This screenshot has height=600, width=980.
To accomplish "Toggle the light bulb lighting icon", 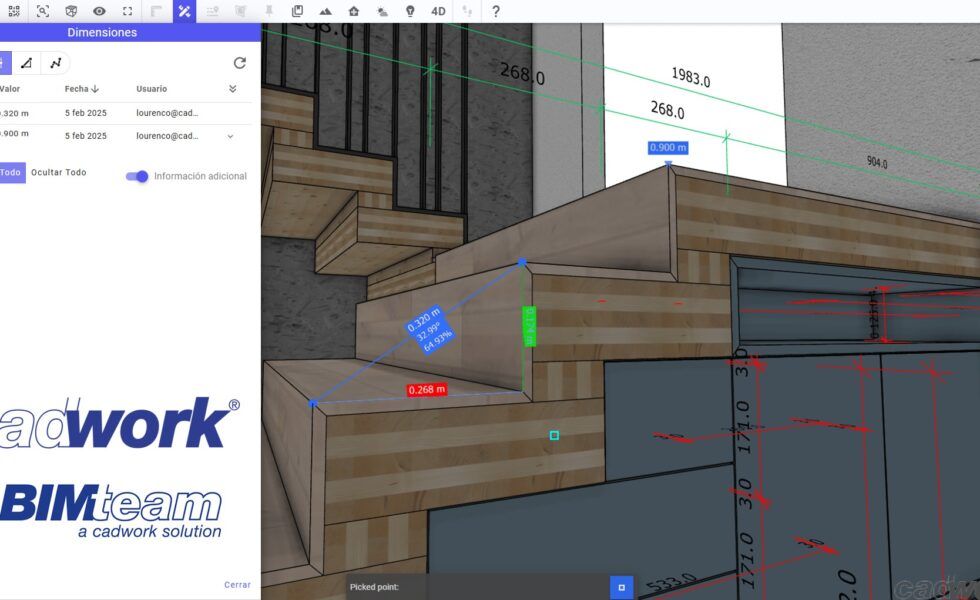I will [410, 11].
